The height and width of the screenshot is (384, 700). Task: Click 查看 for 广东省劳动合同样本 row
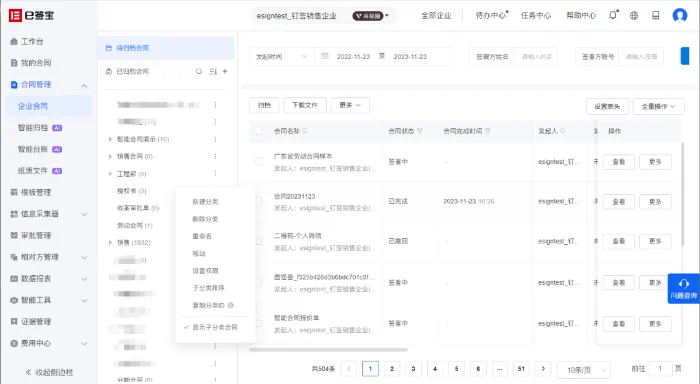point(619,162)
